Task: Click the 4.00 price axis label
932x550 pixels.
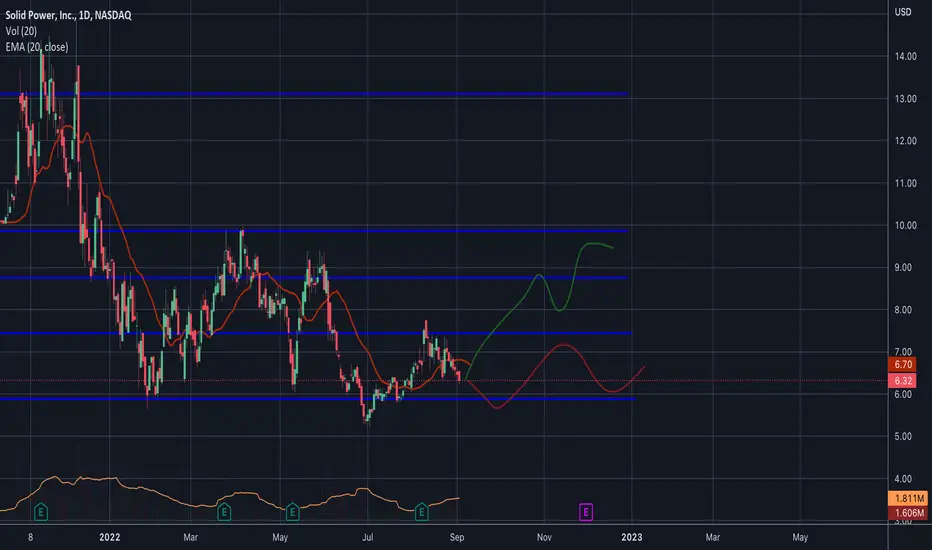Action: click(903, 479)
